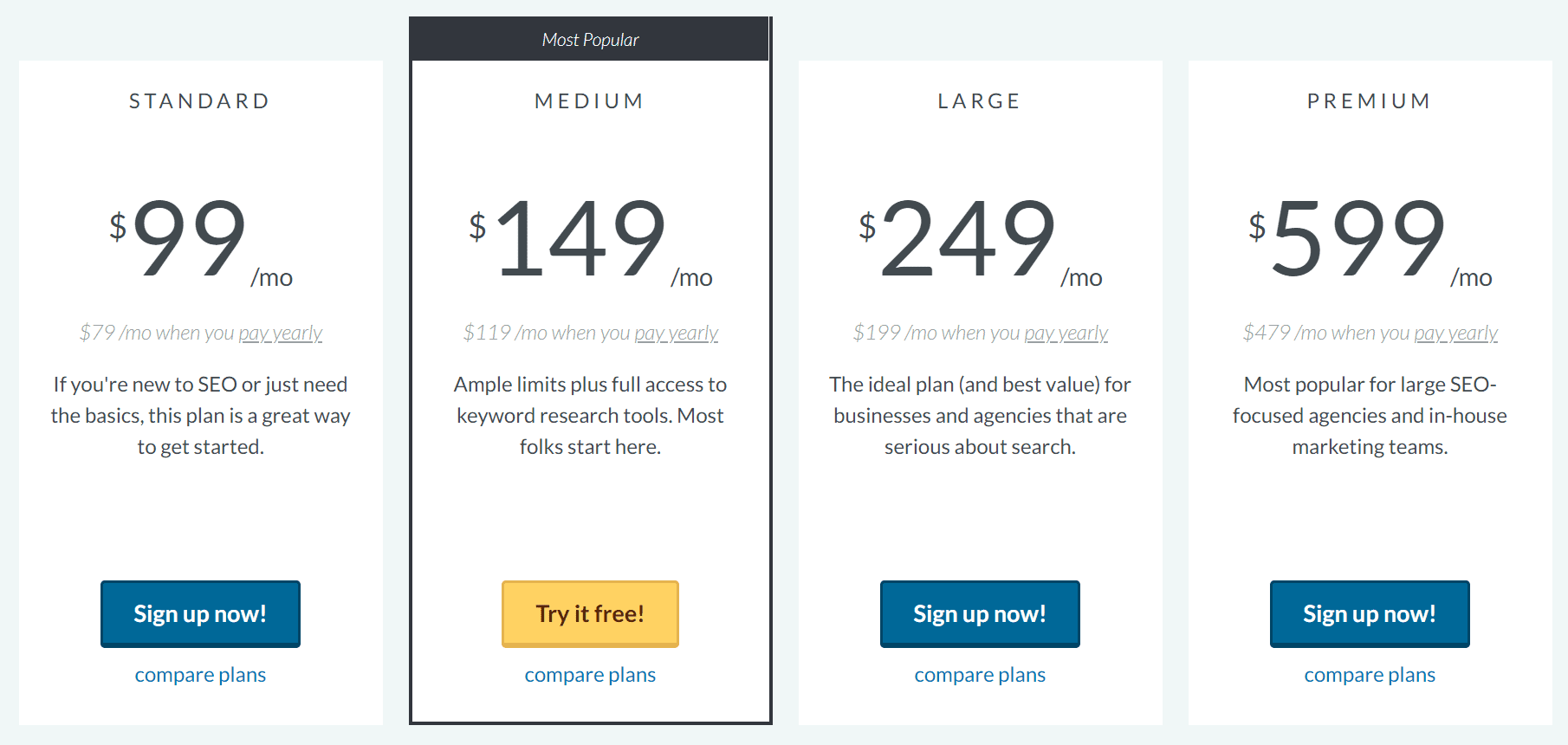Choose pay yearly link next to $199 /mo

1066,334
